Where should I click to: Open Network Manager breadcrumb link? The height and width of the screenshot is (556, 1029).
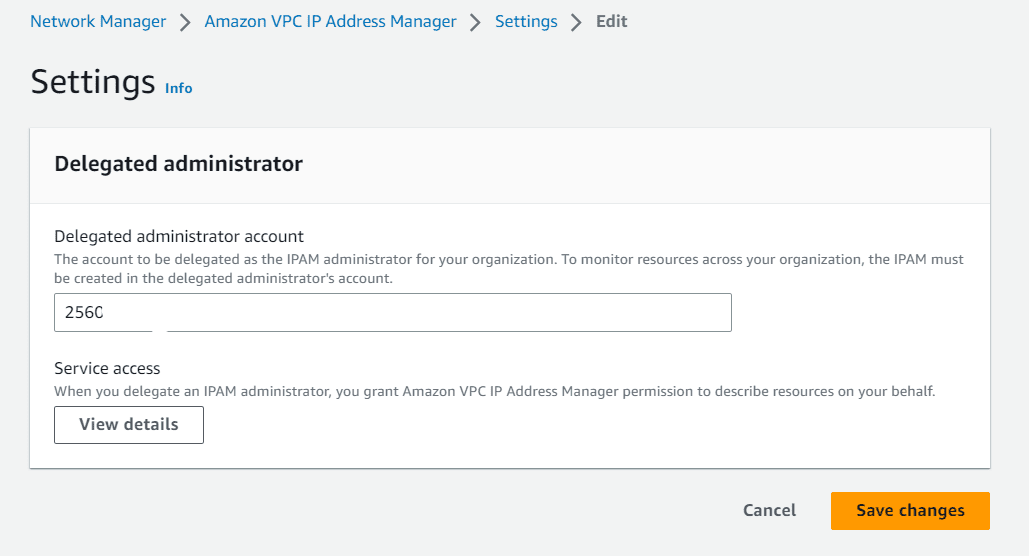98,22
